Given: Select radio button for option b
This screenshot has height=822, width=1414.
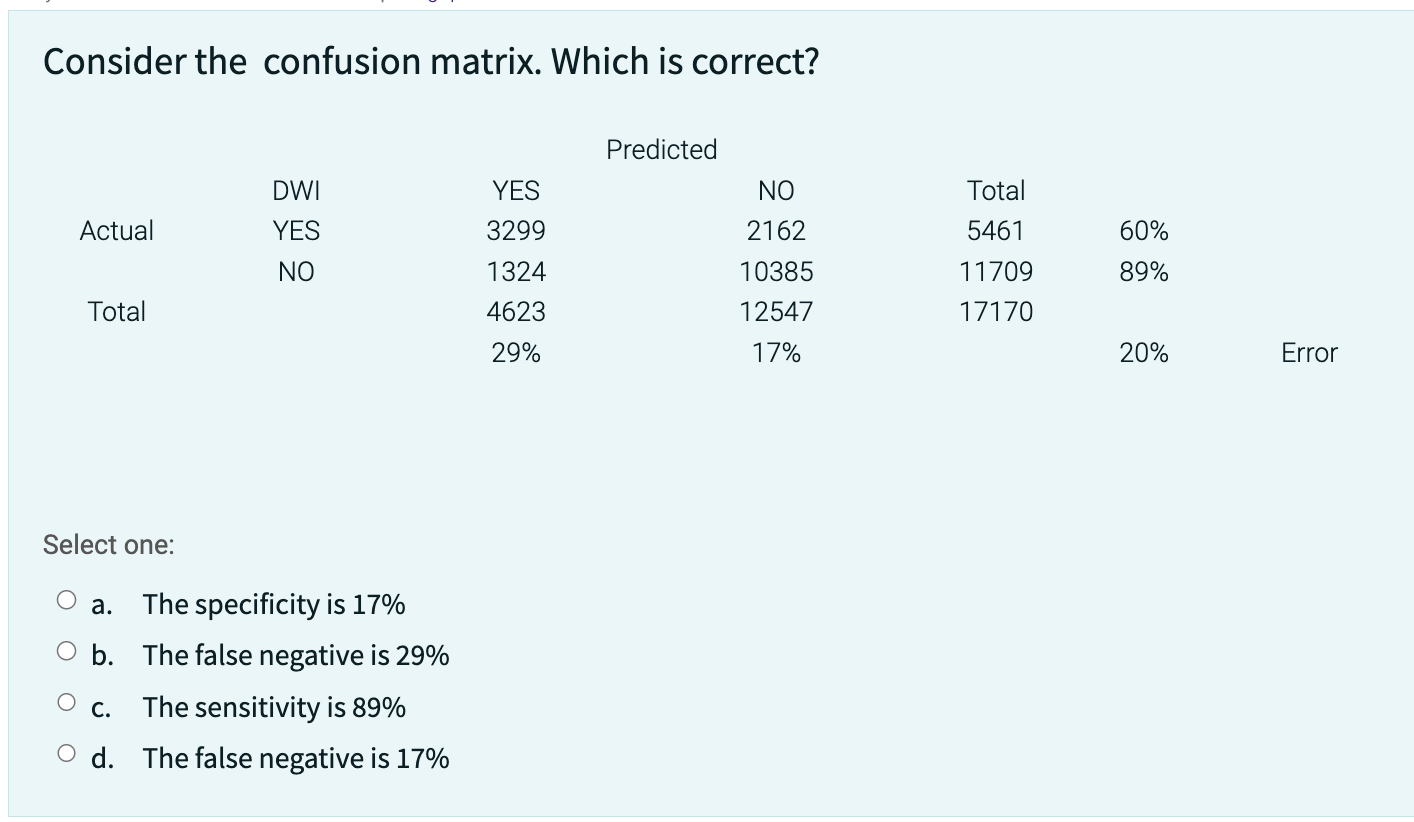Looking at the screenshot, I should [x=68, y=649].
